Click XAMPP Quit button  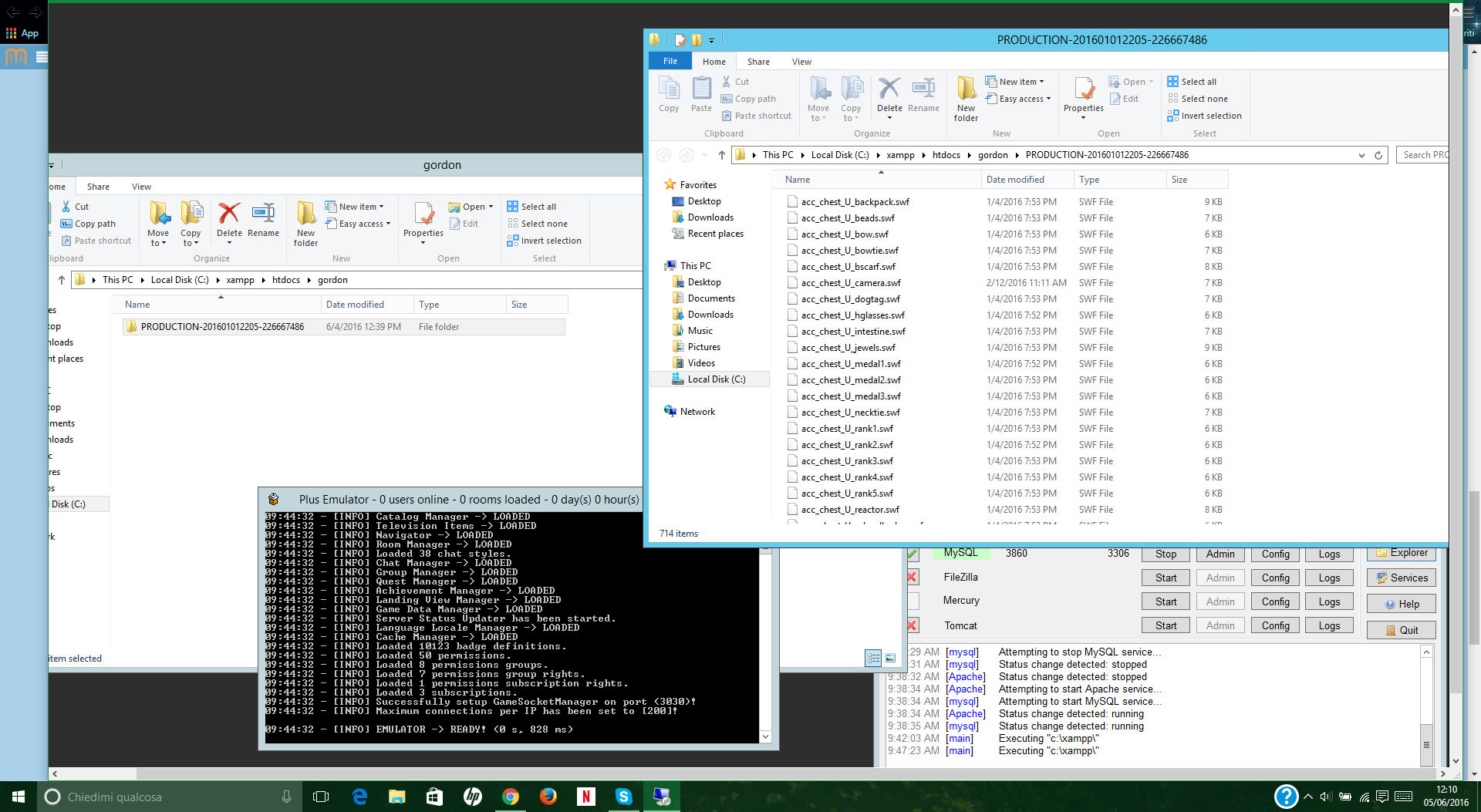point(1401,630)
